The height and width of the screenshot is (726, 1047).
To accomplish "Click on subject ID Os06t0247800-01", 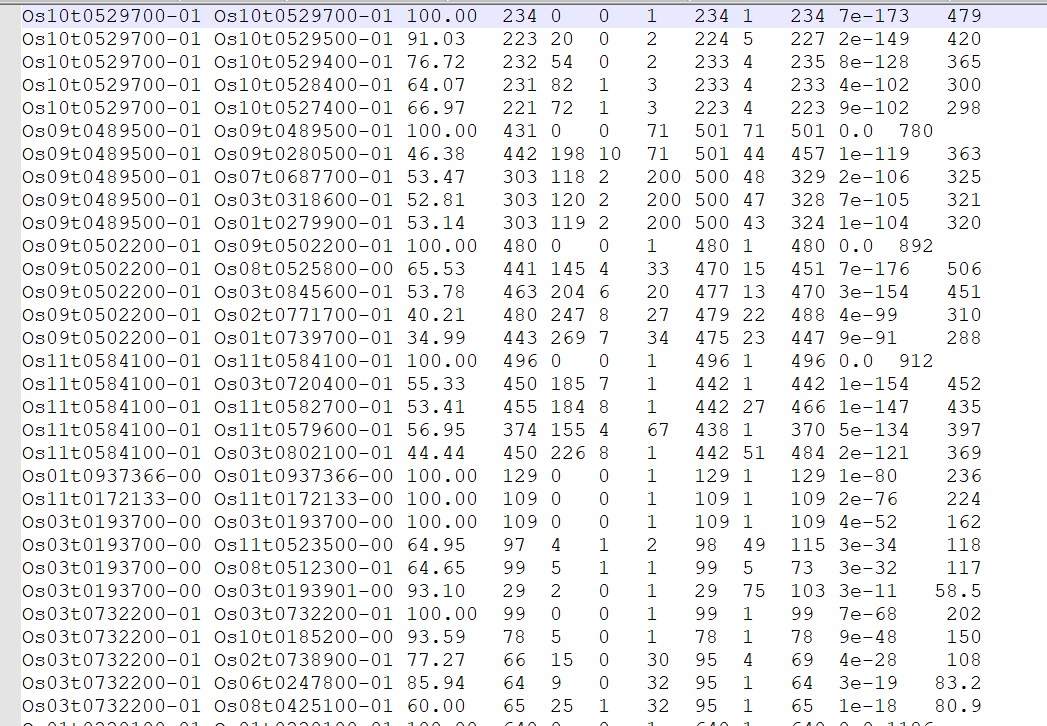I will (304, 683).
